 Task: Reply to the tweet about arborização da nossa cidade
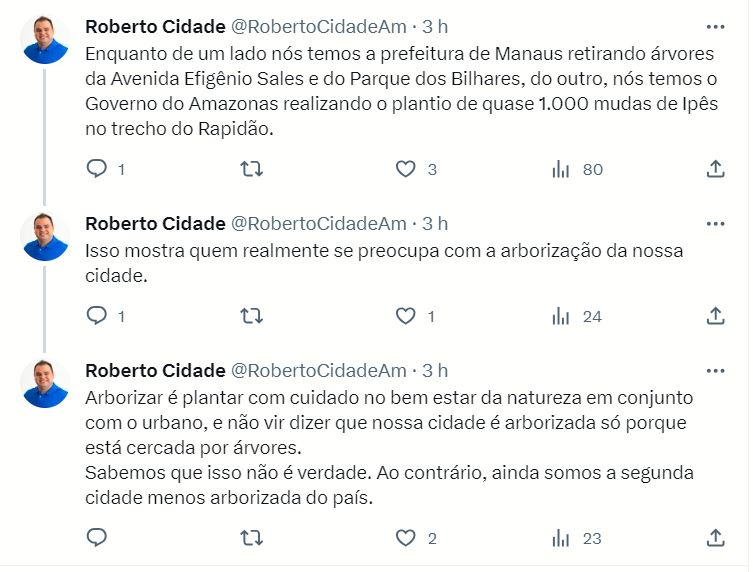point(97,316)
